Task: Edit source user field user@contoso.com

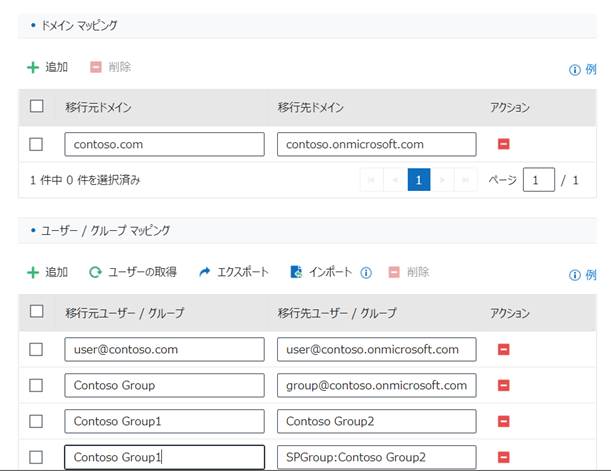Action: point(164,349)
